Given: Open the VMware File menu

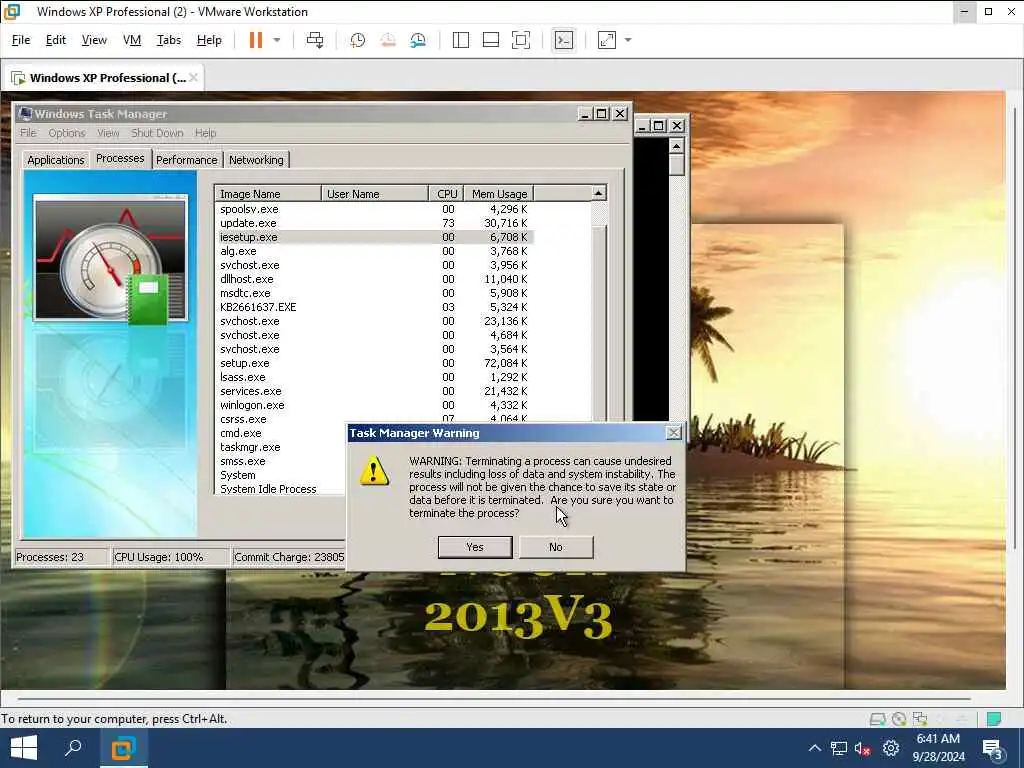Looking at the screenshot, I should 21,40.
